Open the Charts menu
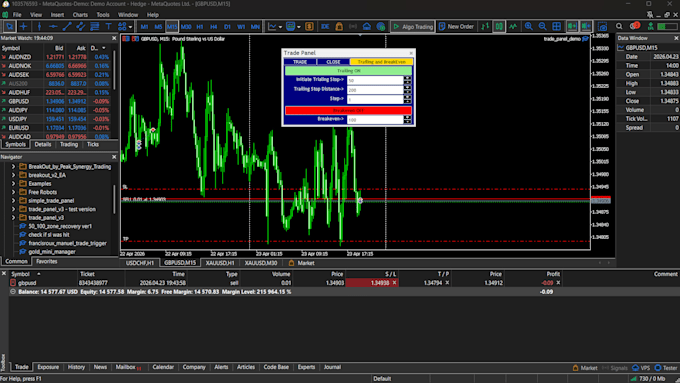The width and height of the screenshot is (680, 383). [x=80, y=15]
